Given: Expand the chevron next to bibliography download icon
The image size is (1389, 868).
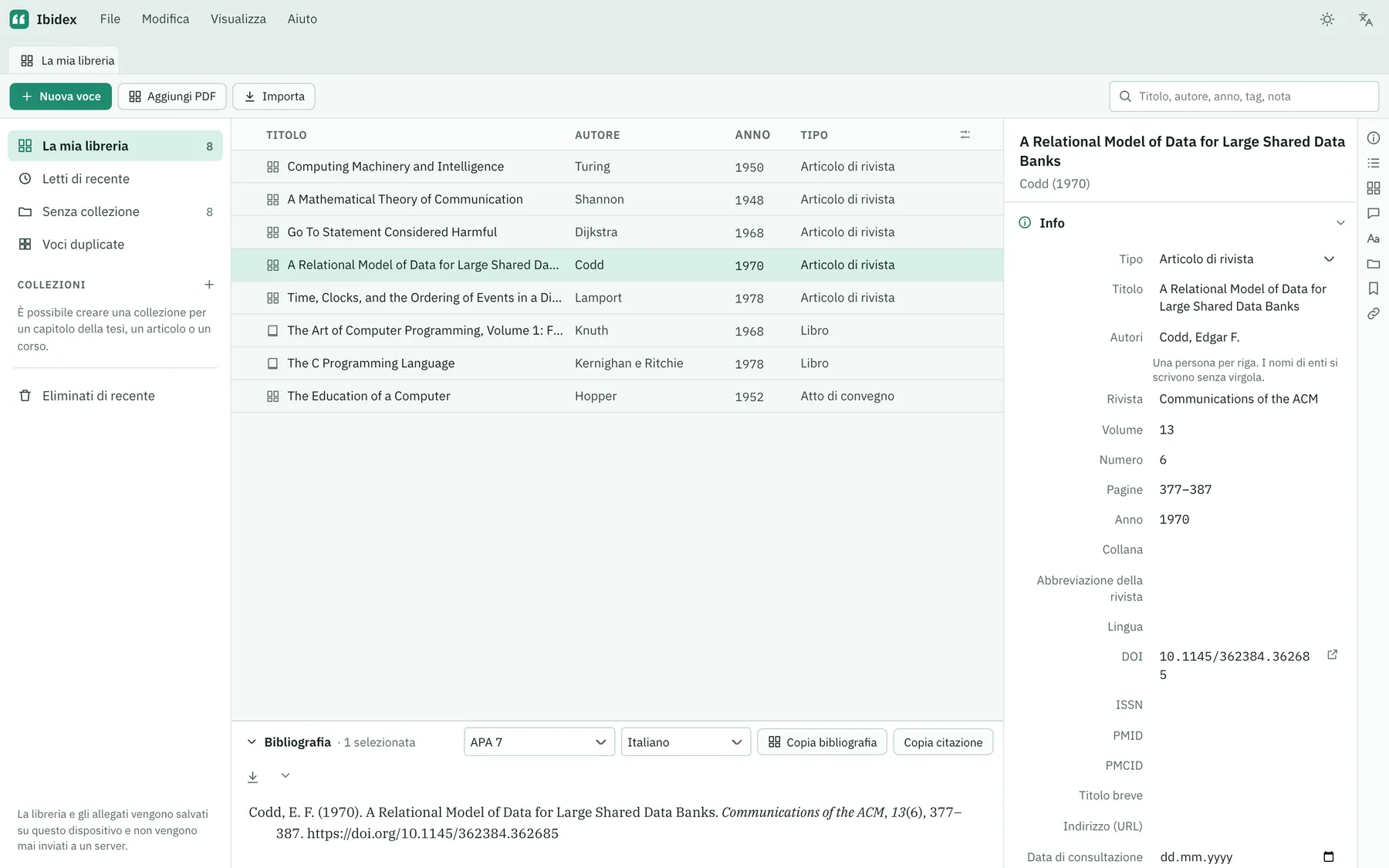Looking at the screenshot, I should 286,775.
